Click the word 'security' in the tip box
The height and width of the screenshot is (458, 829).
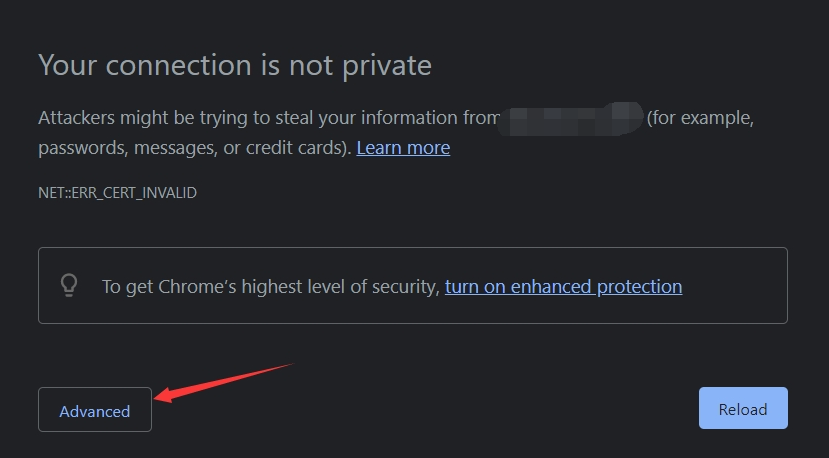[x=400, y=287]
